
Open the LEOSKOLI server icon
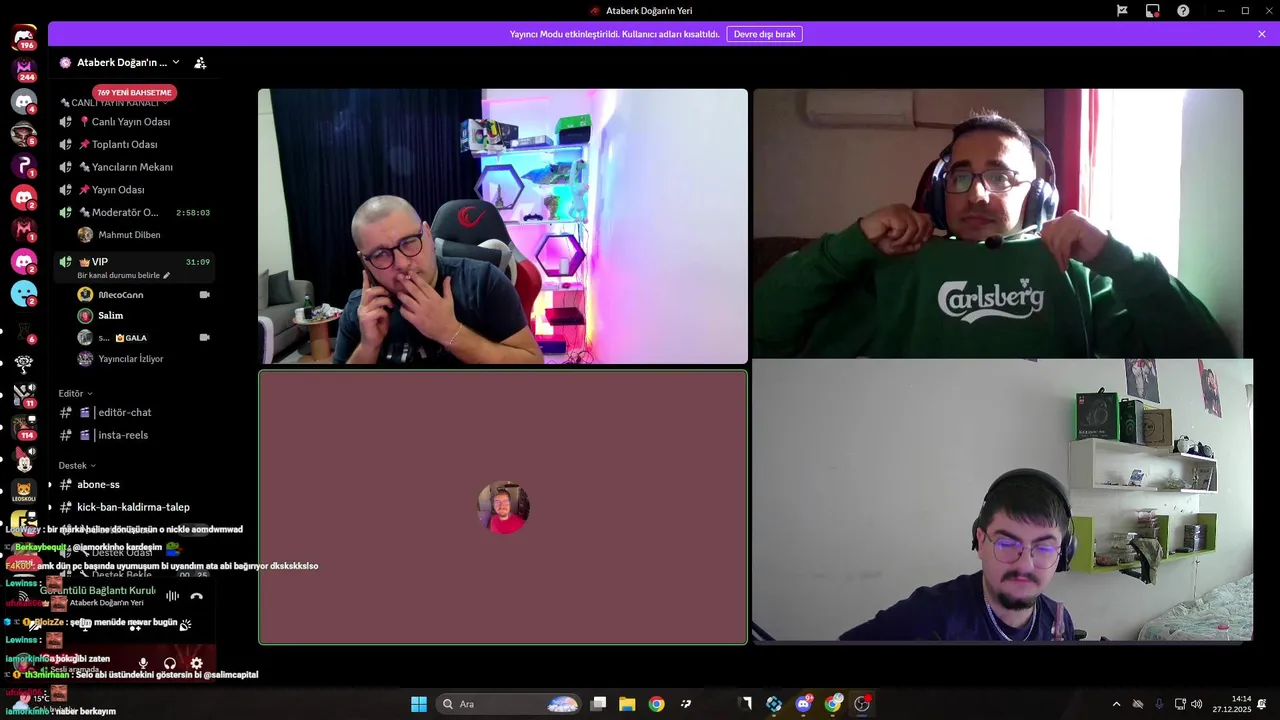pyautogui.click(x=24, y=492)
